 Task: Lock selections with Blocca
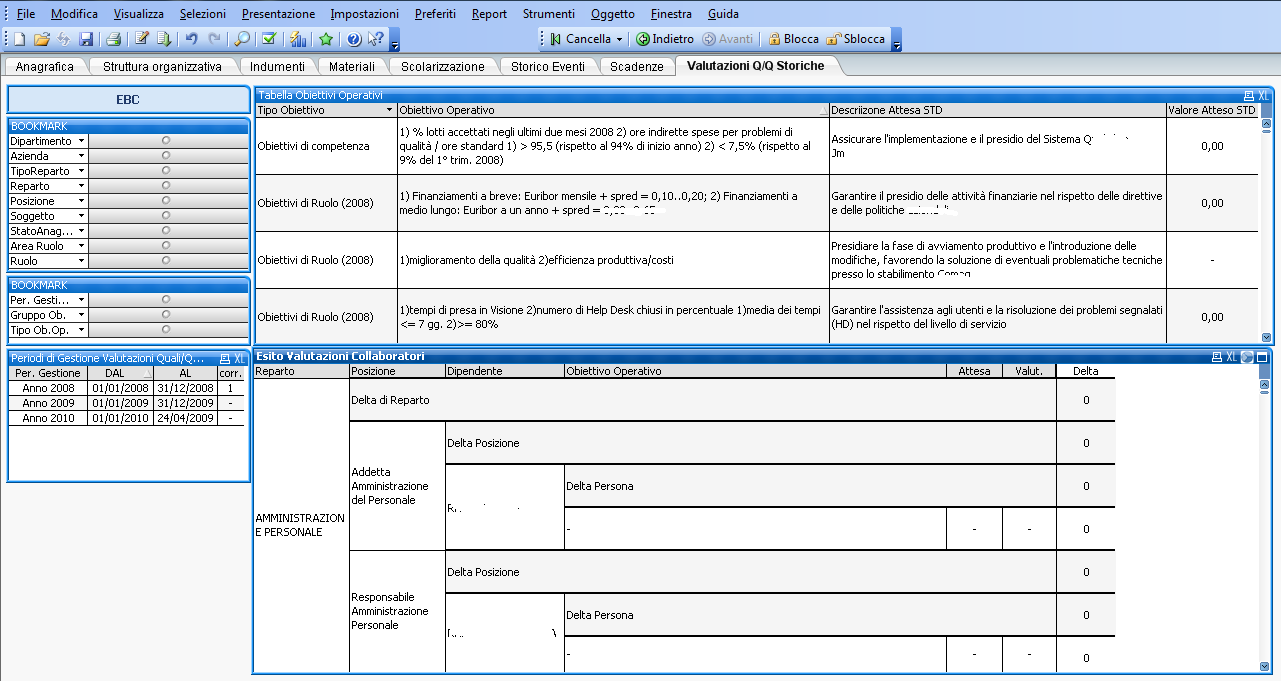[x=794, y=39]
